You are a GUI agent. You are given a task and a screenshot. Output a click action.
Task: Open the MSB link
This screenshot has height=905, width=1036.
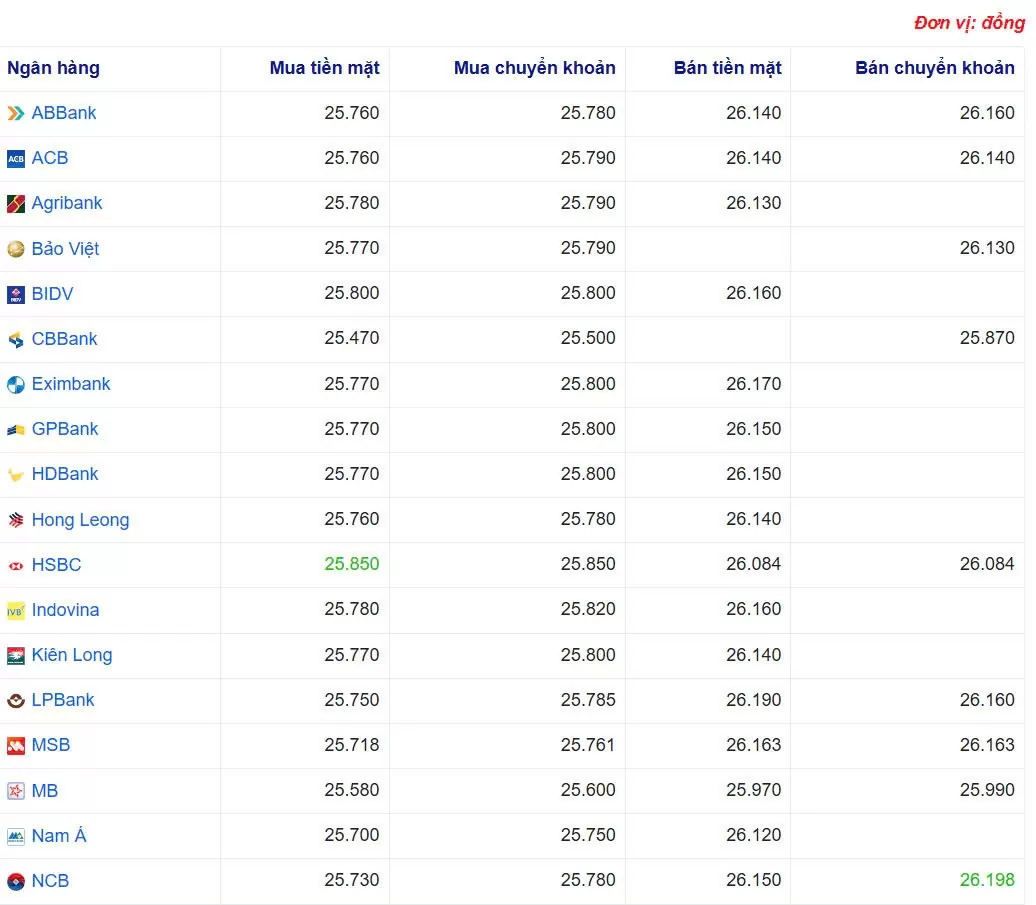click(51, 745)
